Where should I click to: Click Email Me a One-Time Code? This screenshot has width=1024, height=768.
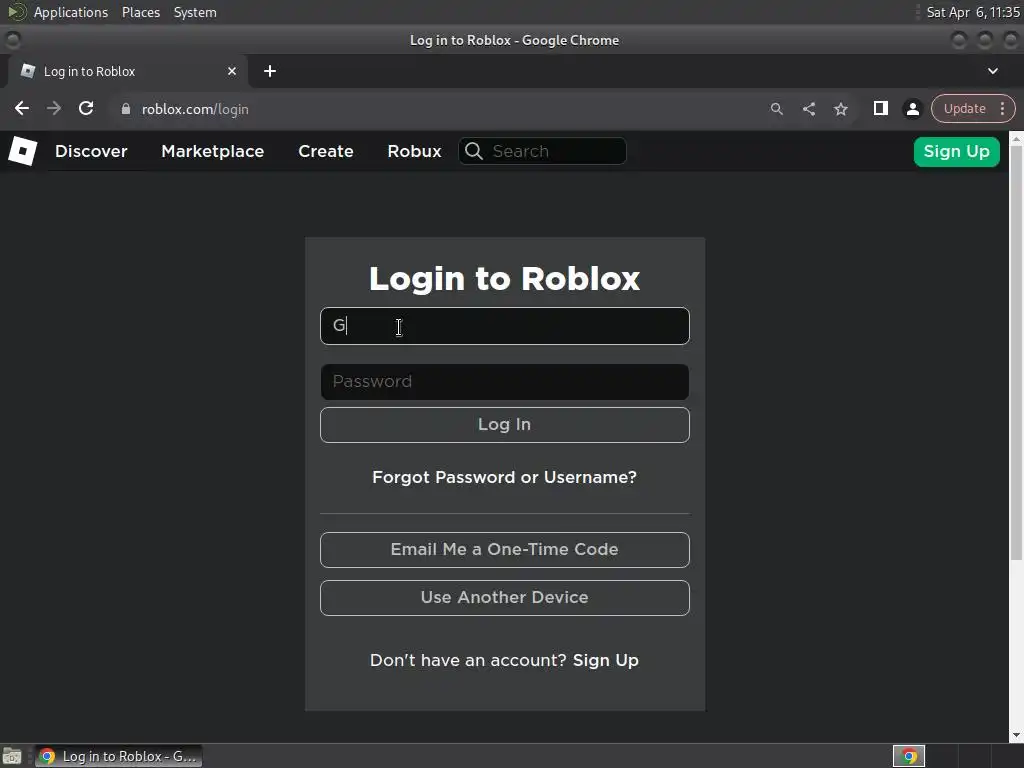coord(504,550)
